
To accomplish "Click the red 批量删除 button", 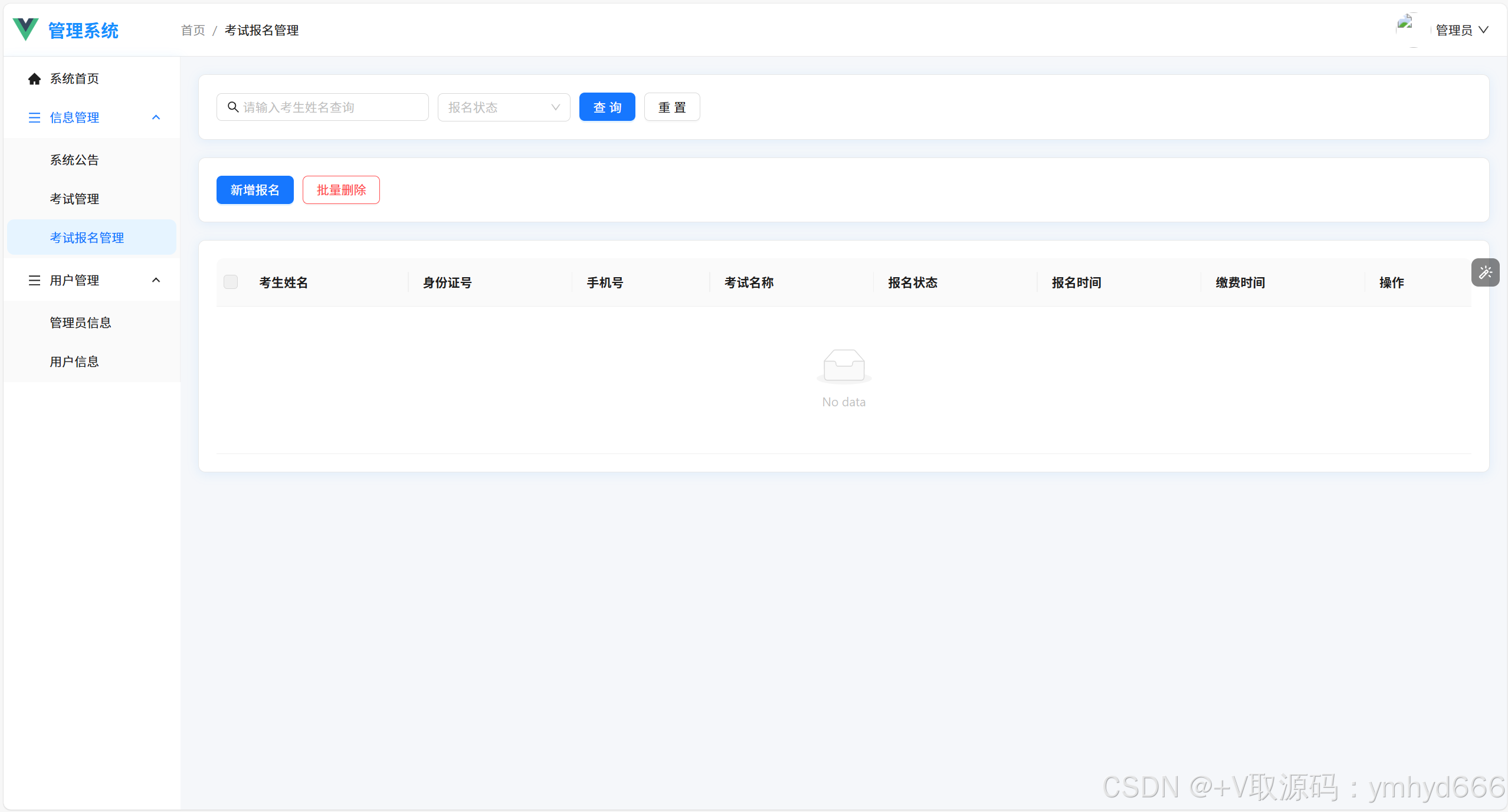I will [341, 190].
